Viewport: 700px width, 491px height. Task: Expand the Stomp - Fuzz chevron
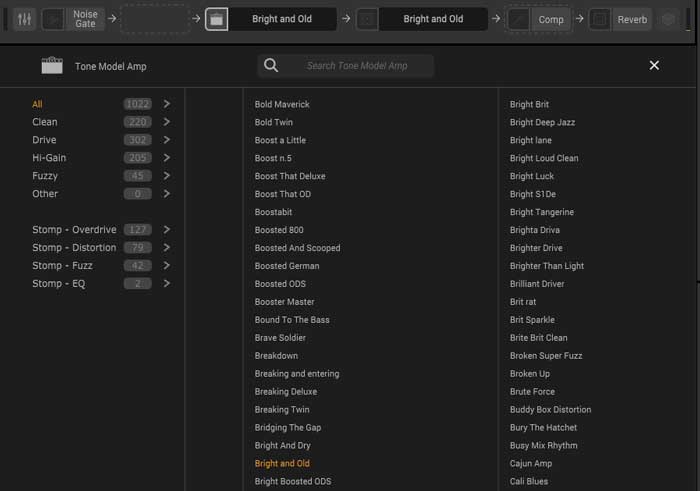pyautogui.click(x=167, y=266)
